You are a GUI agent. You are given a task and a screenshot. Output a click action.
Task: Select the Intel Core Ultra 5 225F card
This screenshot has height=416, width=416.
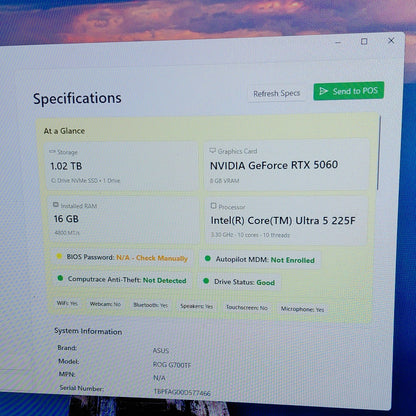(287, 221)
